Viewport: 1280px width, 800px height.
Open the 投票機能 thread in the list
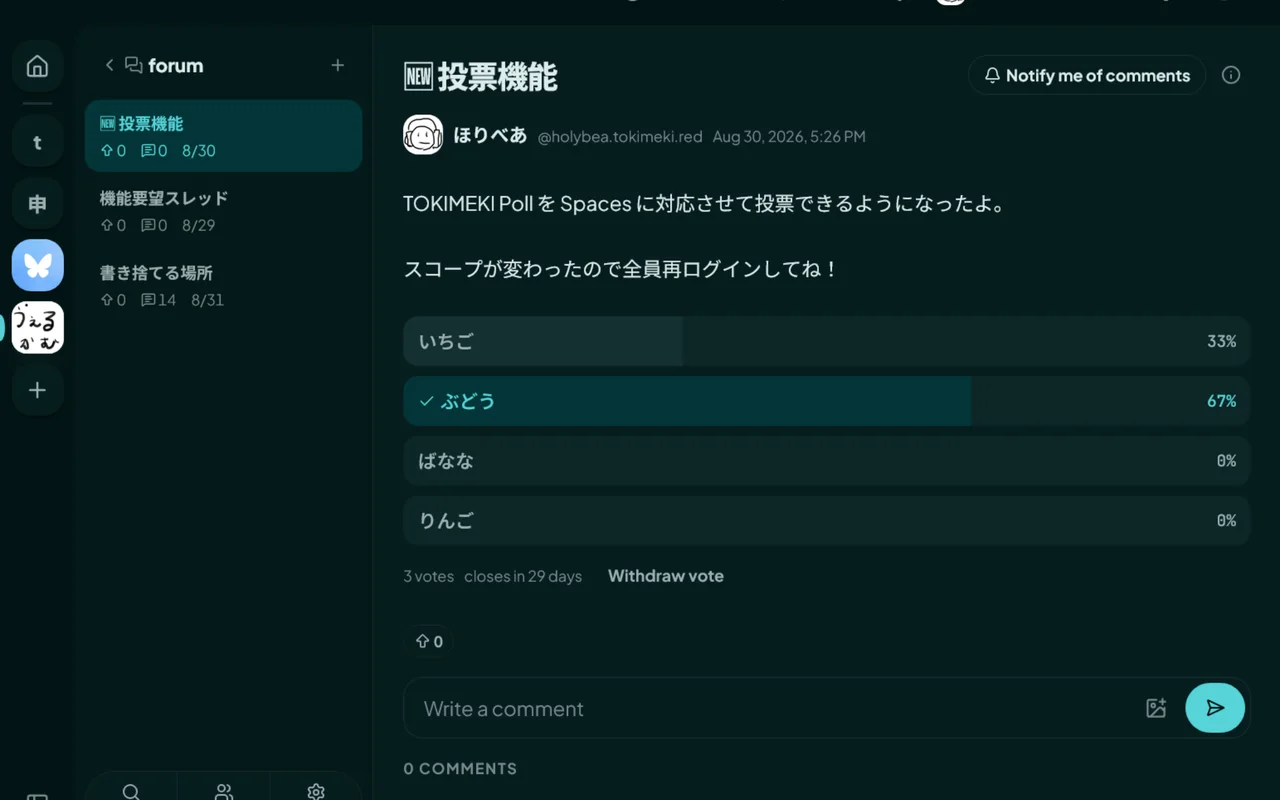(223, 136)
